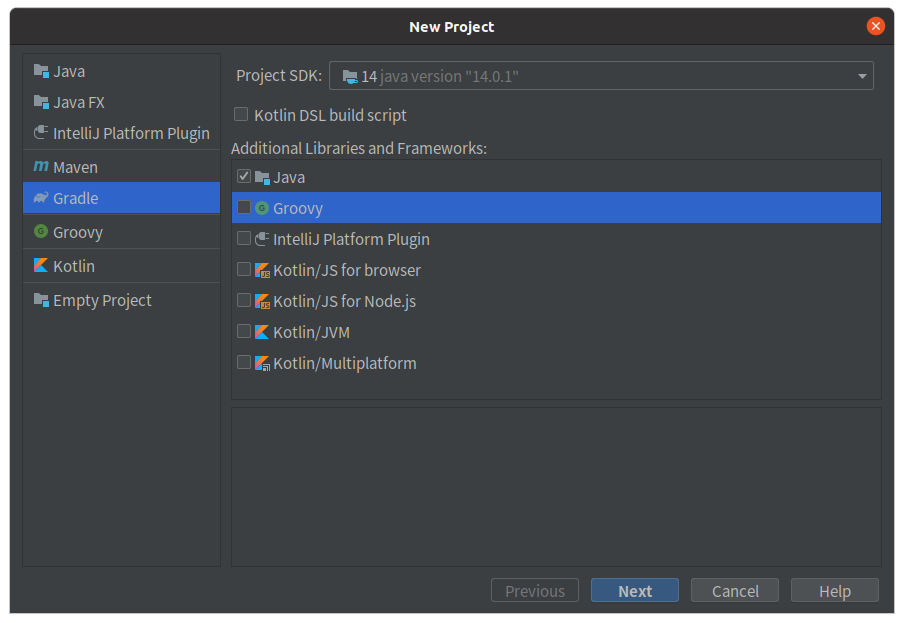Click the green Groovy icon in sidebar
The width and height of the screenshot is (904, 623).
tap(41, 232)
